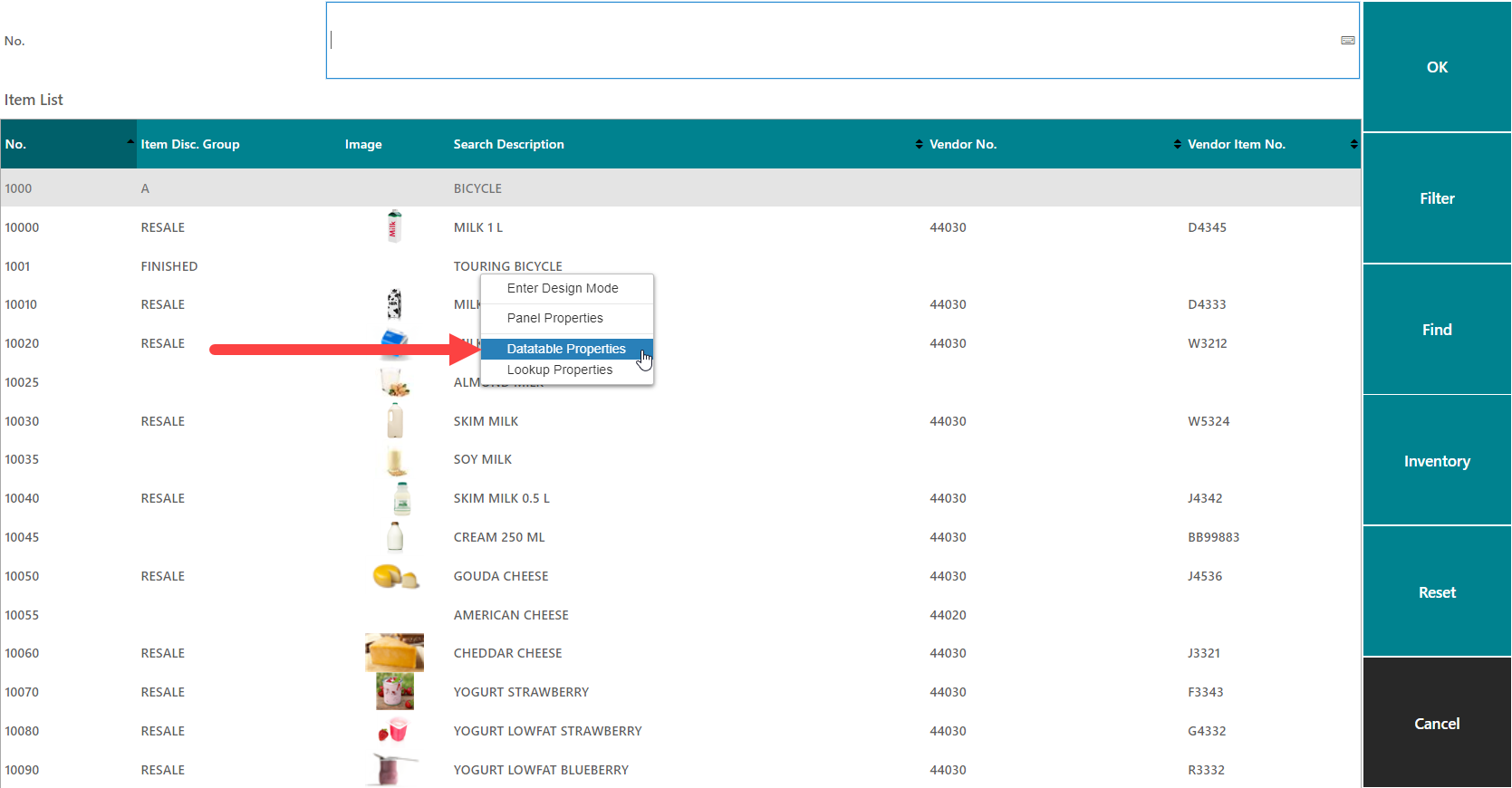Click the gouda cheese product image
The height and width of the screenshot is (788, 1512).
point(395,576)
